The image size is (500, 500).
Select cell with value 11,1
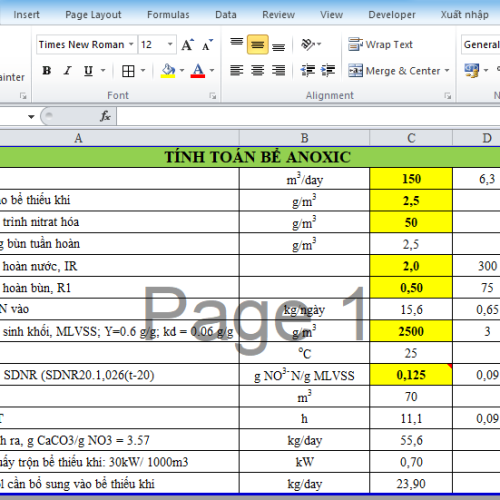pos(411,418)
